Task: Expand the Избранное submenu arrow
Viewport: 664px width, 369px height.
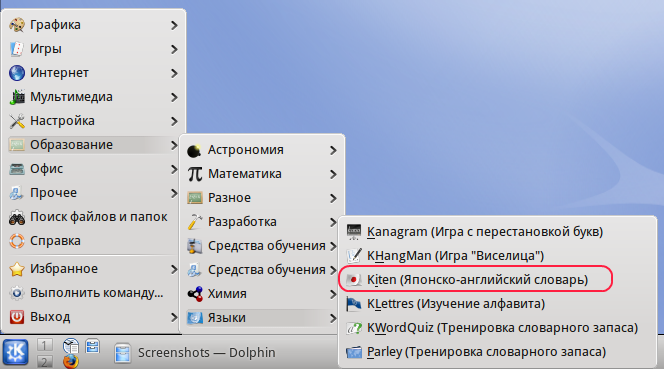Action: pyautogui.click(x=174, y=269)
